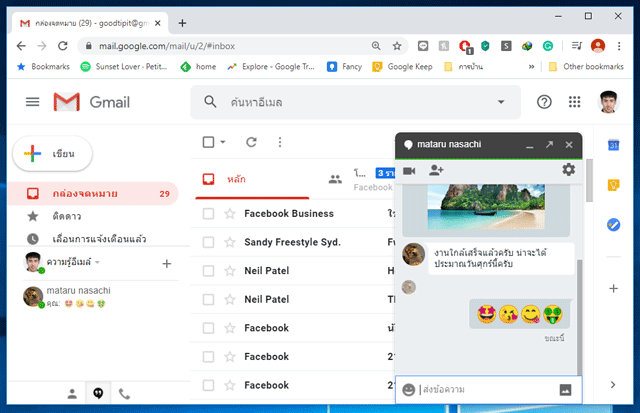
Task: Click the chat conversation scrollbar
Action: tap(579, 316)
